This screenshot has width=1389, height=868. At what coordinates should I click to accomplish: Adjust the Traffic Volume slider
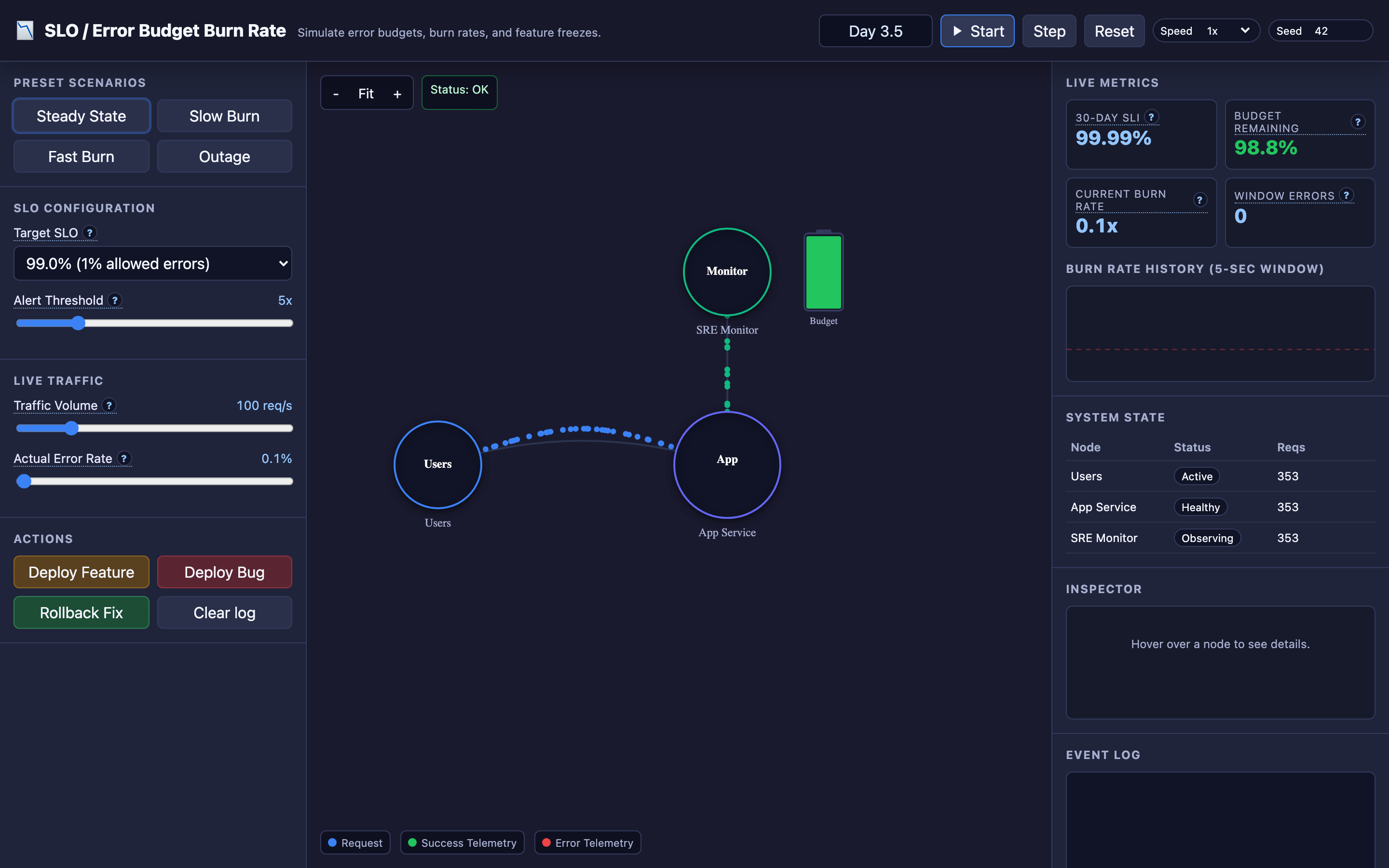154,428
